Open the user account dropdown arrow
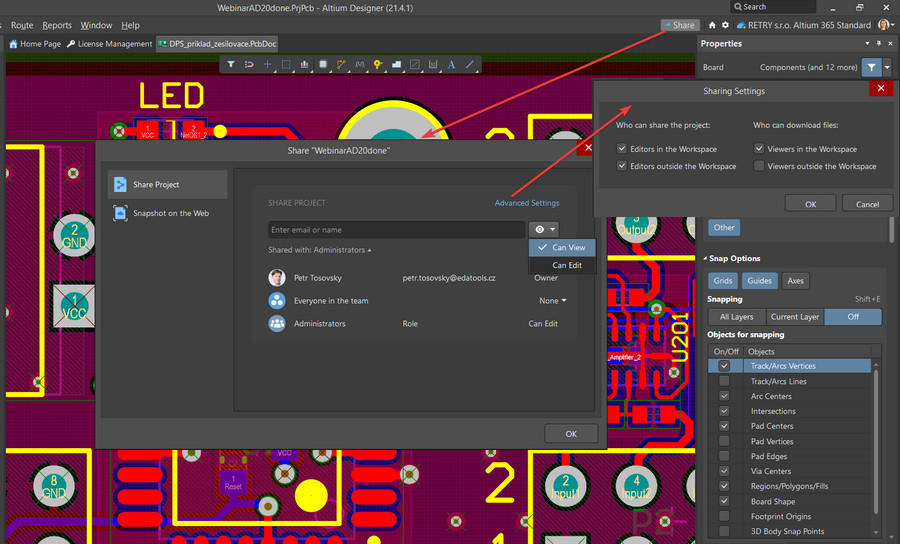This screenshot has width=900, height=544. pyautogui.click(x=893, y=25)
